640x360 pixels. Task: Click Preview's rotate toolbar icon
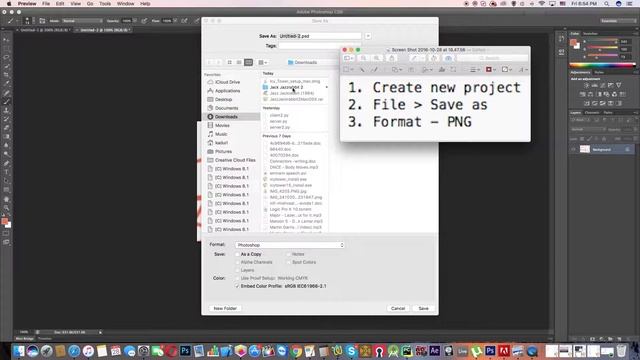(433, 58)
